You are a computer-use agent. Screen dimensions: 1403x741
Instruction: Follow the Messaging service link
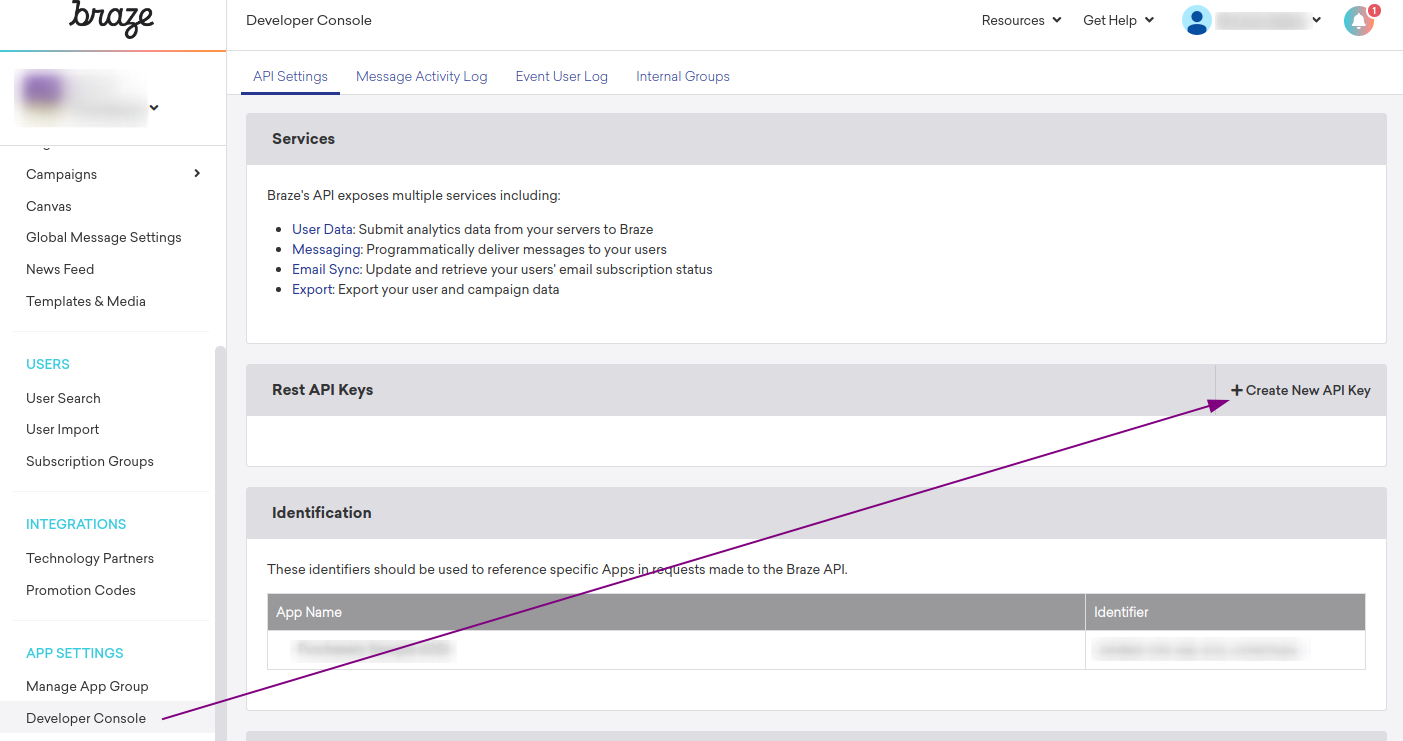coord(326,249)
